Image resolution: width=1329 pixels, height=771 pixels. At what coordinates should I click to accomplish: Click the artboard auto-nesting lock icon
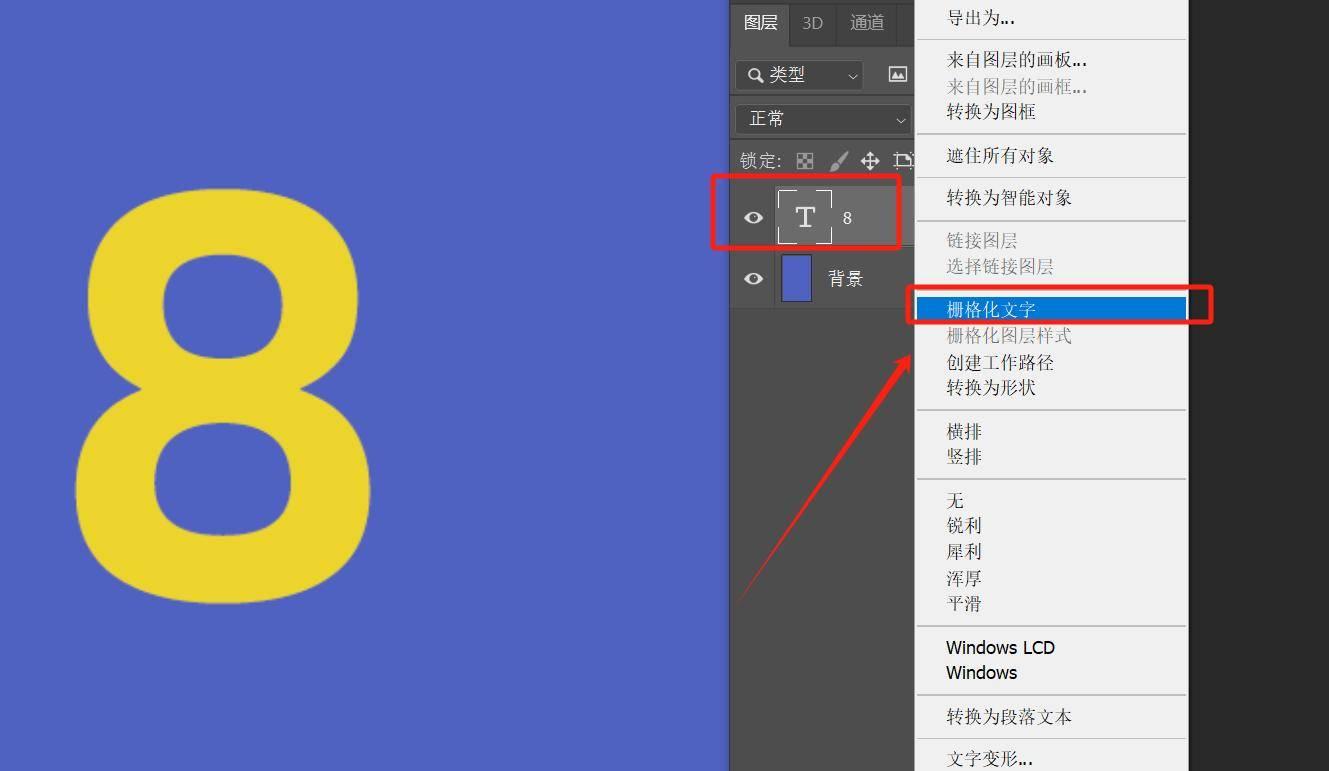pos(903,161)
